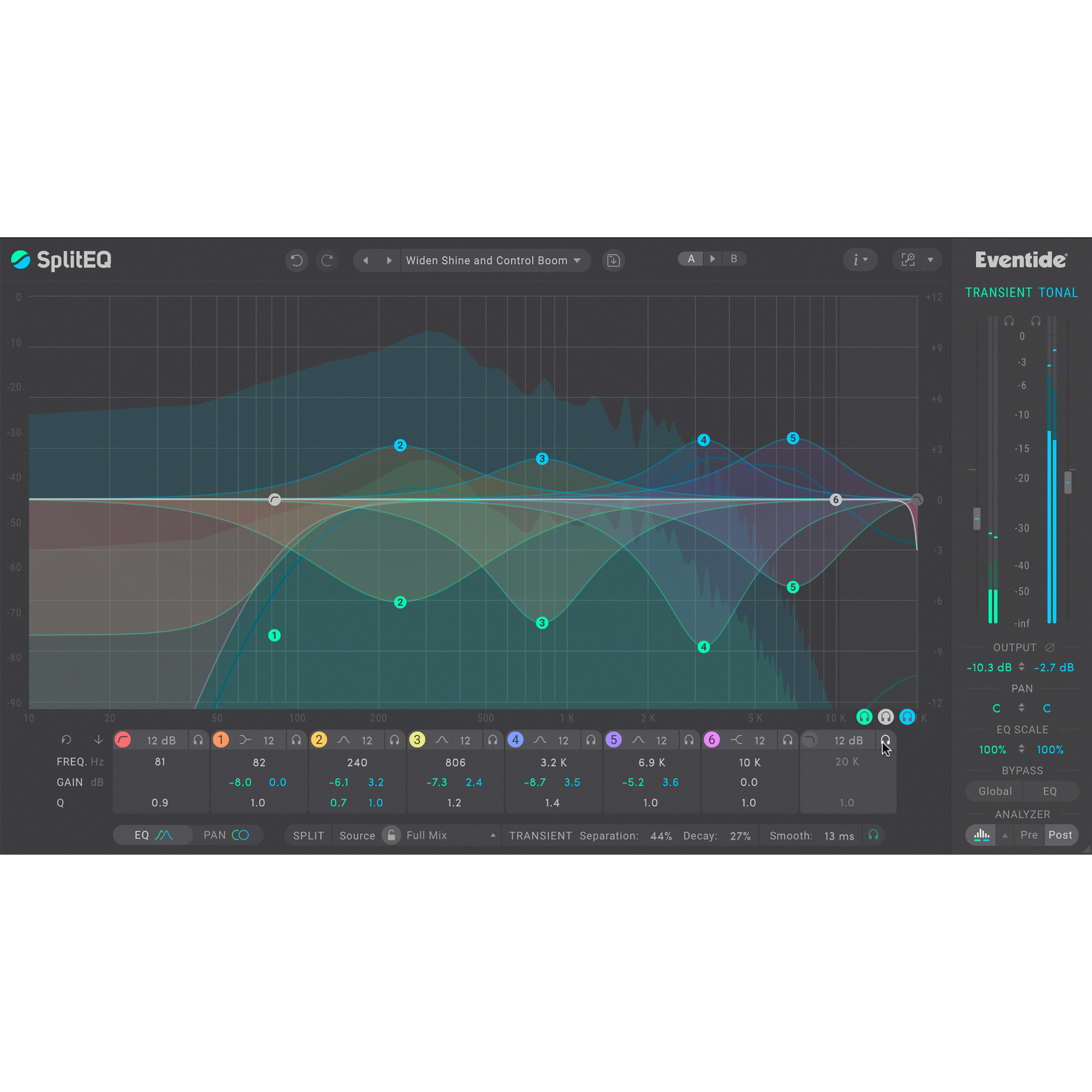Click the grey headphone solo button below the graph
The height and width of the screenshot is (1092, 1092).
(885, 717)
